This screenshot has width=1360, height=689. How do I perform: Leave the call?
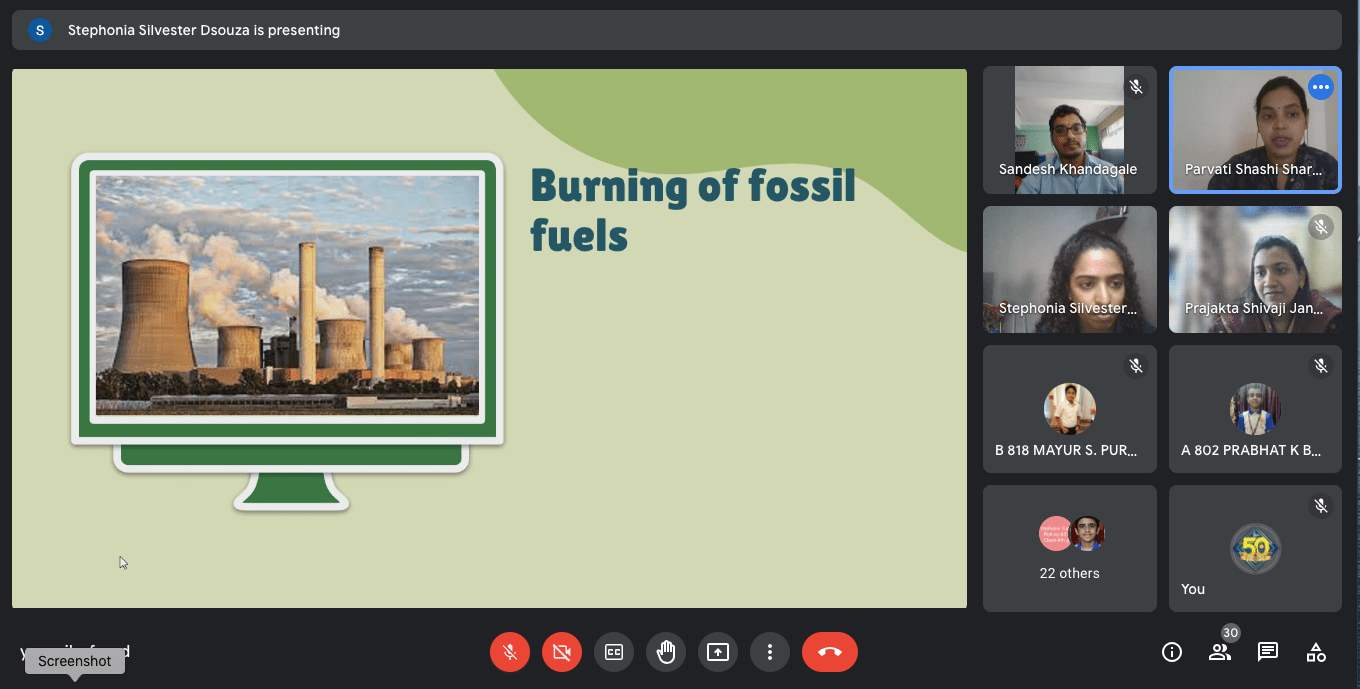[x=829, y=651]
